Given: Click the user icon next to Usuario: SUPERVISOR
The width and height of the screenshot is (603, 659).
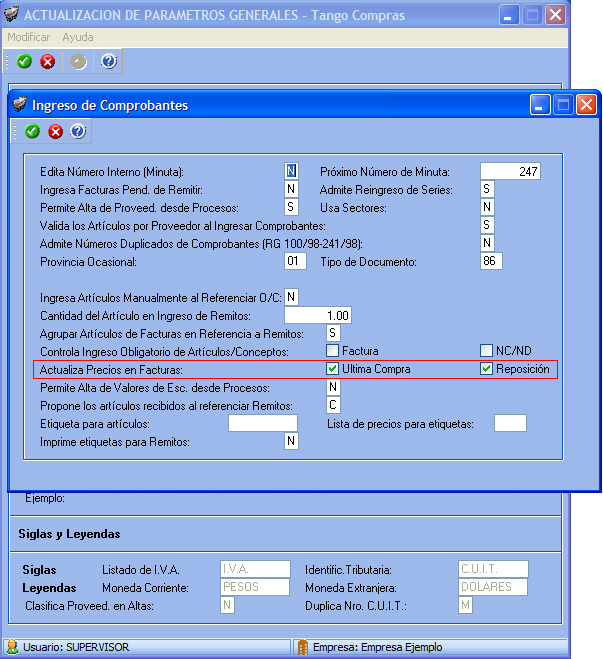Looking at the screenshot, I should [x=13, y=647].
